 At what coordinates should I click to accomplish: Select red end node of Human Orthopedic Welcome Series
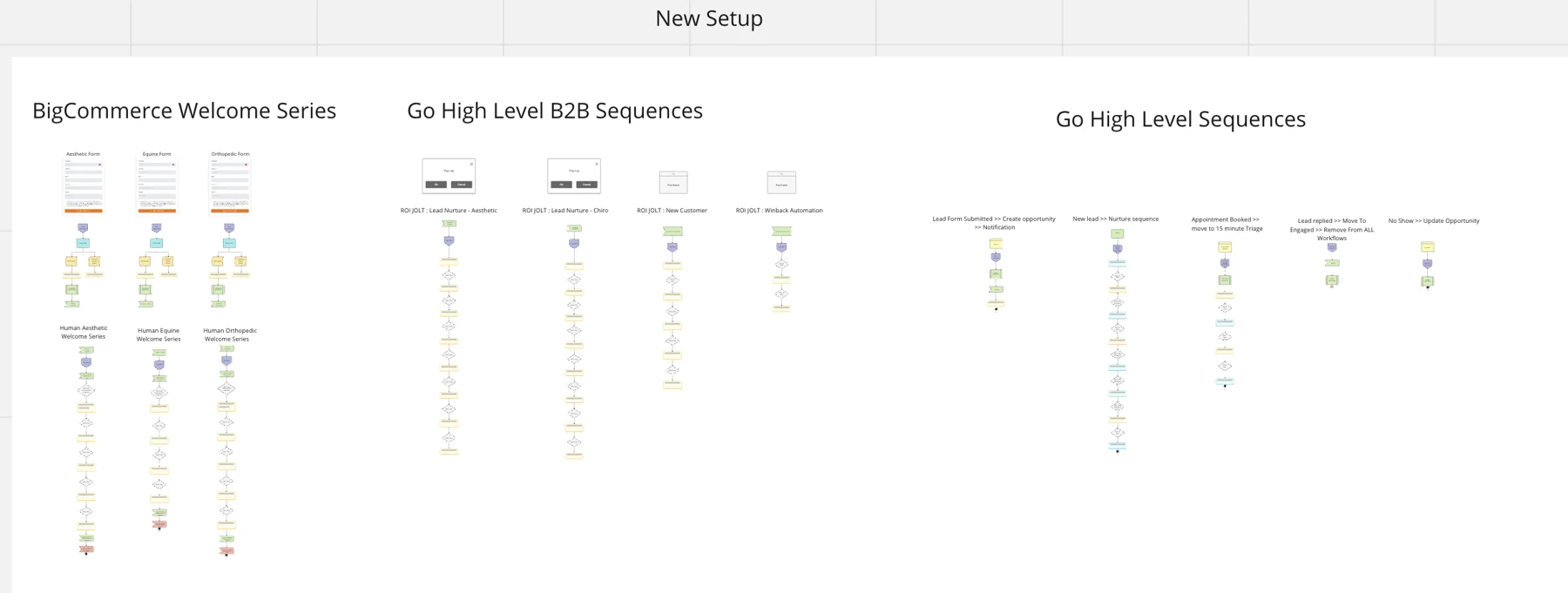[226, 550]
